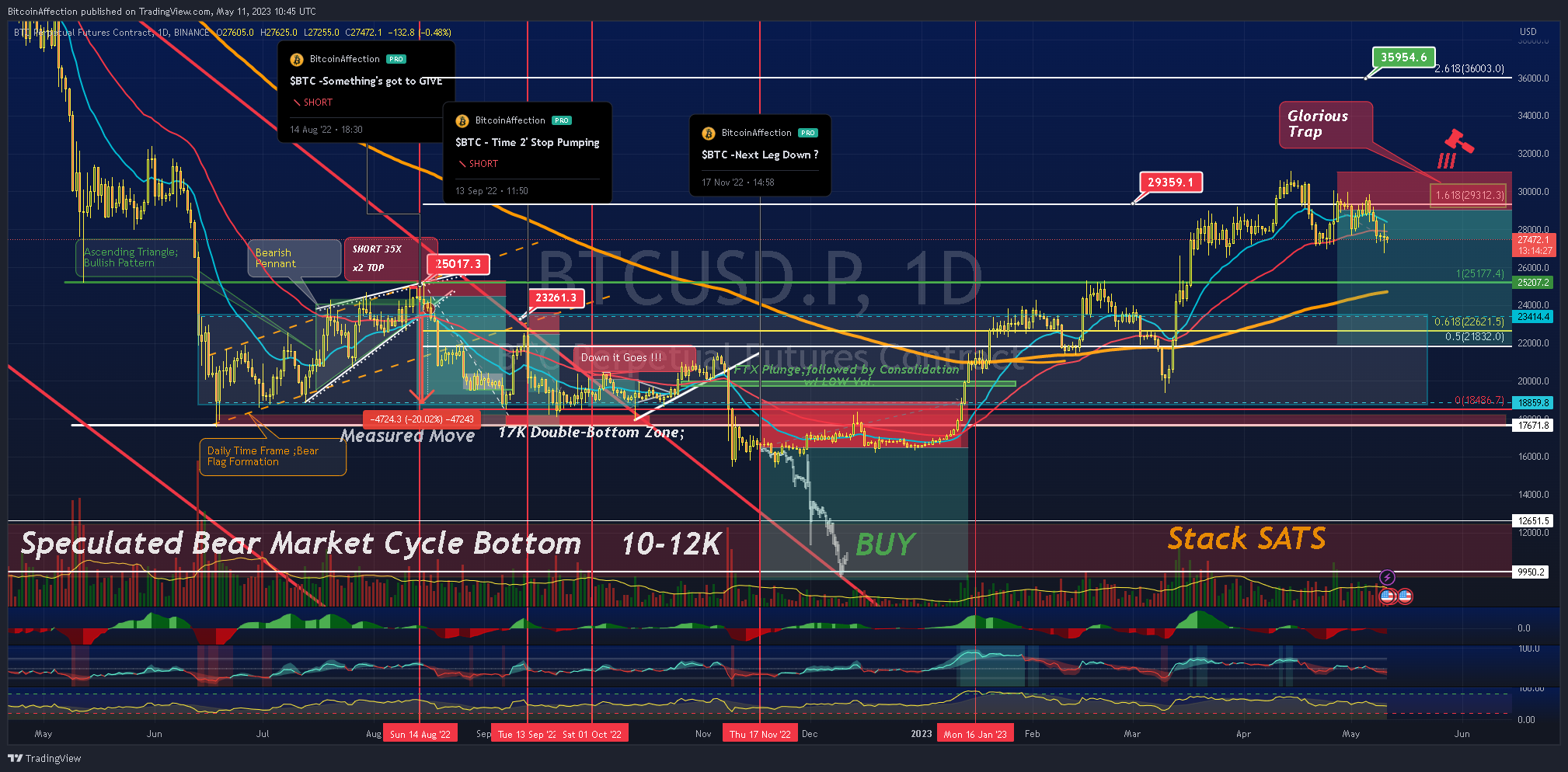Click the 9950.2 price axis label
Image resolution: width=1568 pixels, height=772 pixels.
tap(1531, 572)
